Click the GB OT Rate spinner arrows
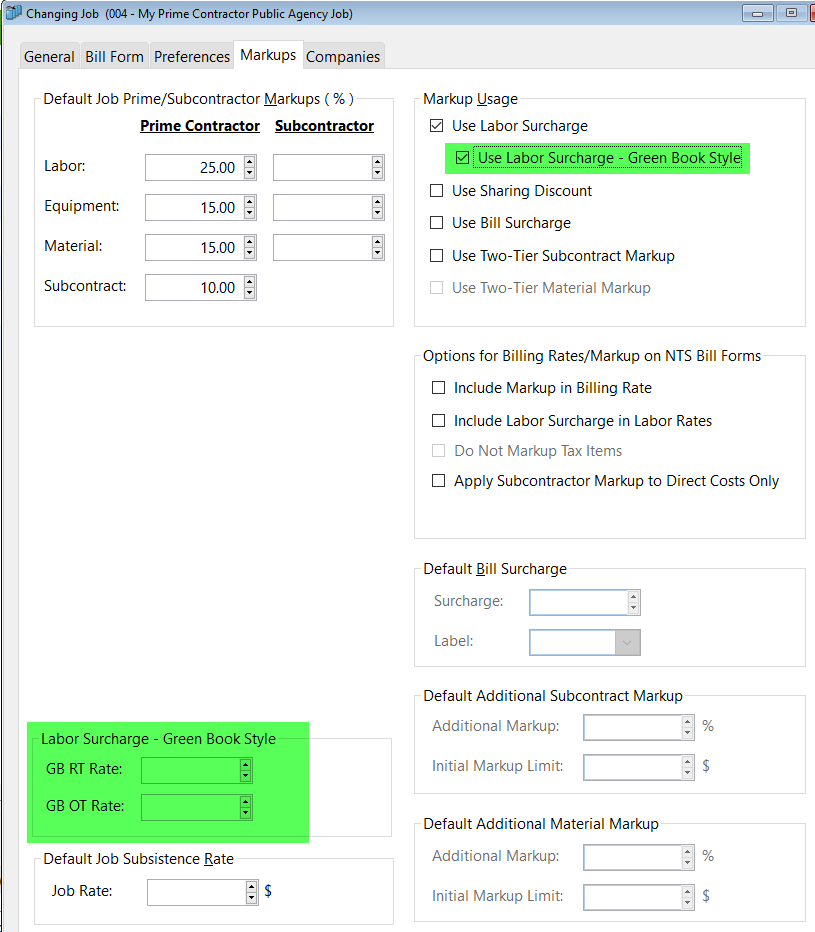Image resolution: width=815 pixels, height=932 pixels. point(246,808)
